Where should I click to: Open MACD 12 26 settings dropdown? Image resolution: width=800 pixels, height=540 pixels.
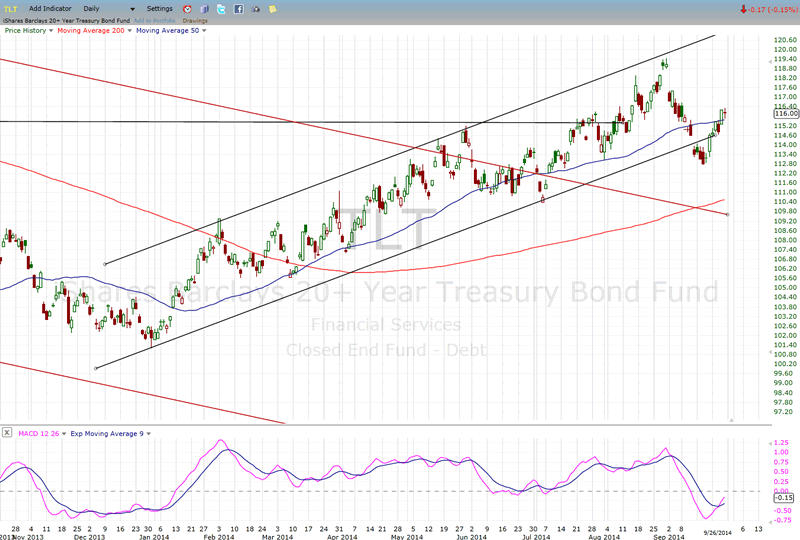[x=63, y=432]
